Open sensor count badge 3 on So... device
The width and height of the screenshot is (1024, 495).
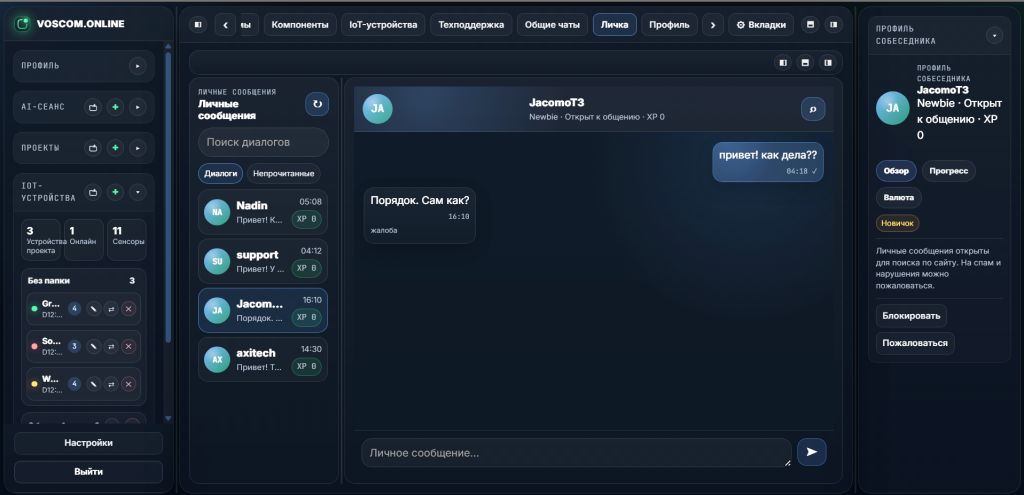click(75, 346)
